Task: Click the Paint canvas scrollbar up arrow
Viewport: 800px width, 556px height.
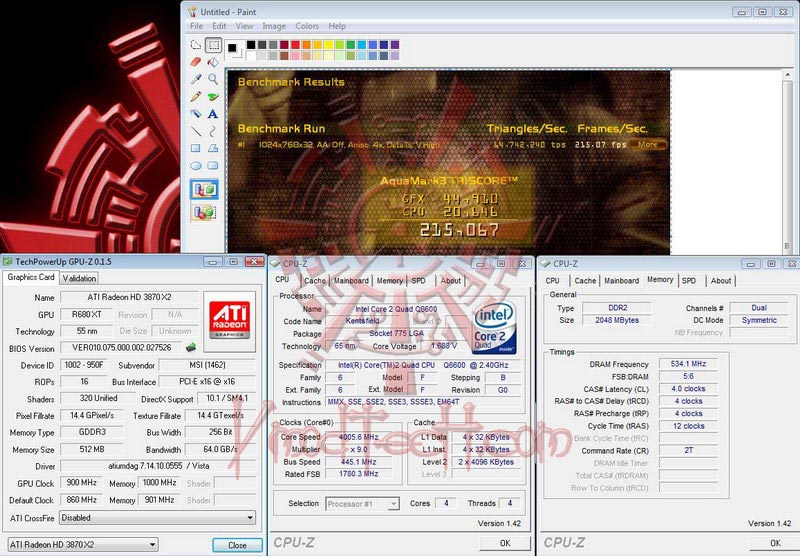Action: click(788, 75)
